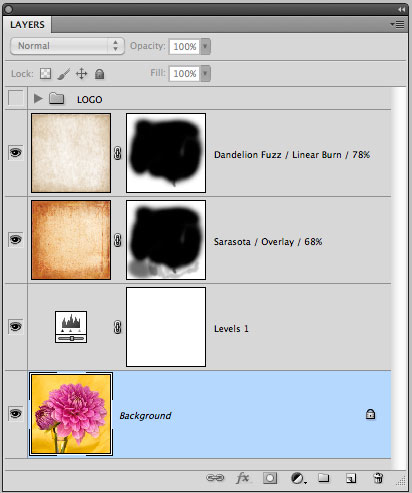Collapse the panel with double-arrow icon

coord(401,10)
